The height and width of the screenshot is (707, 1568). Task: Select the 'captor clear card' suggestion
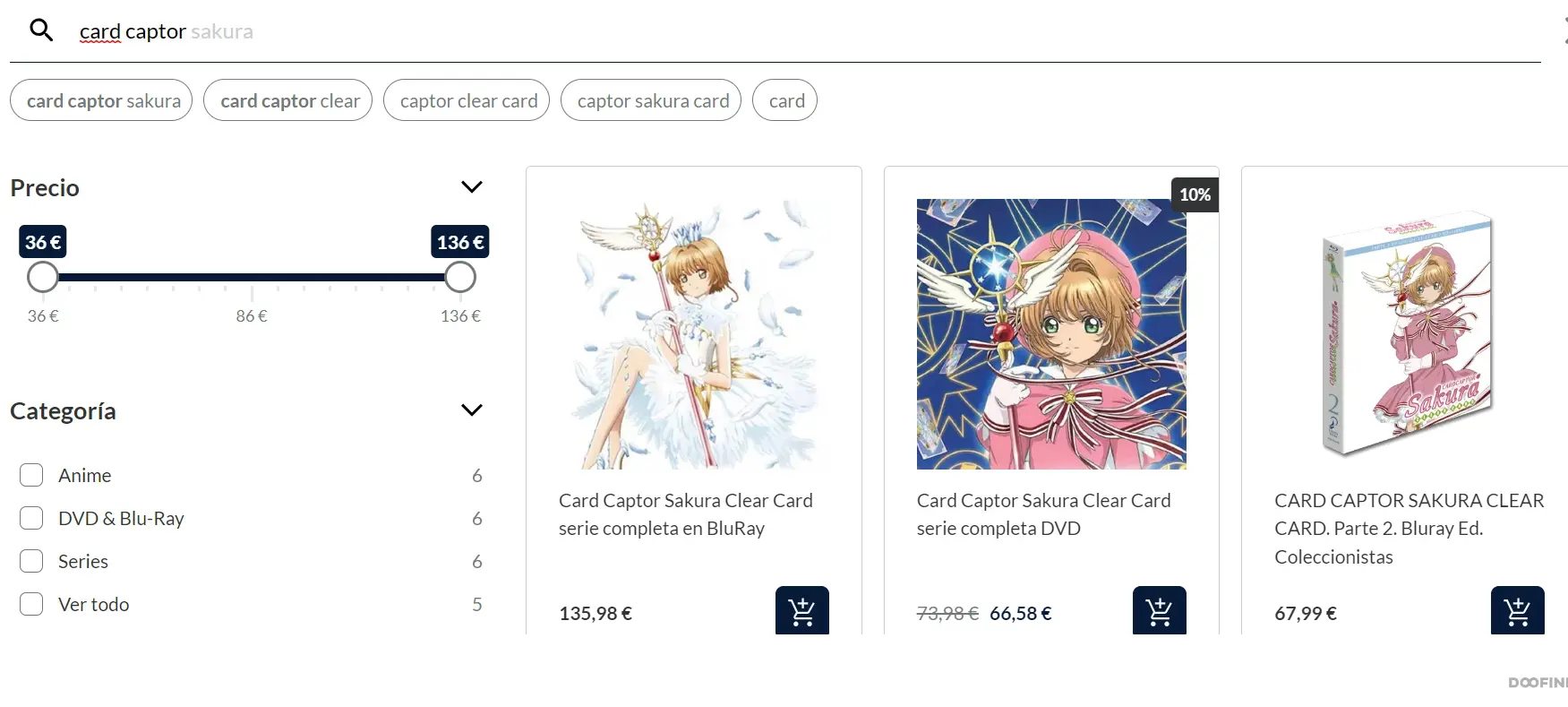tap(467, 100)
